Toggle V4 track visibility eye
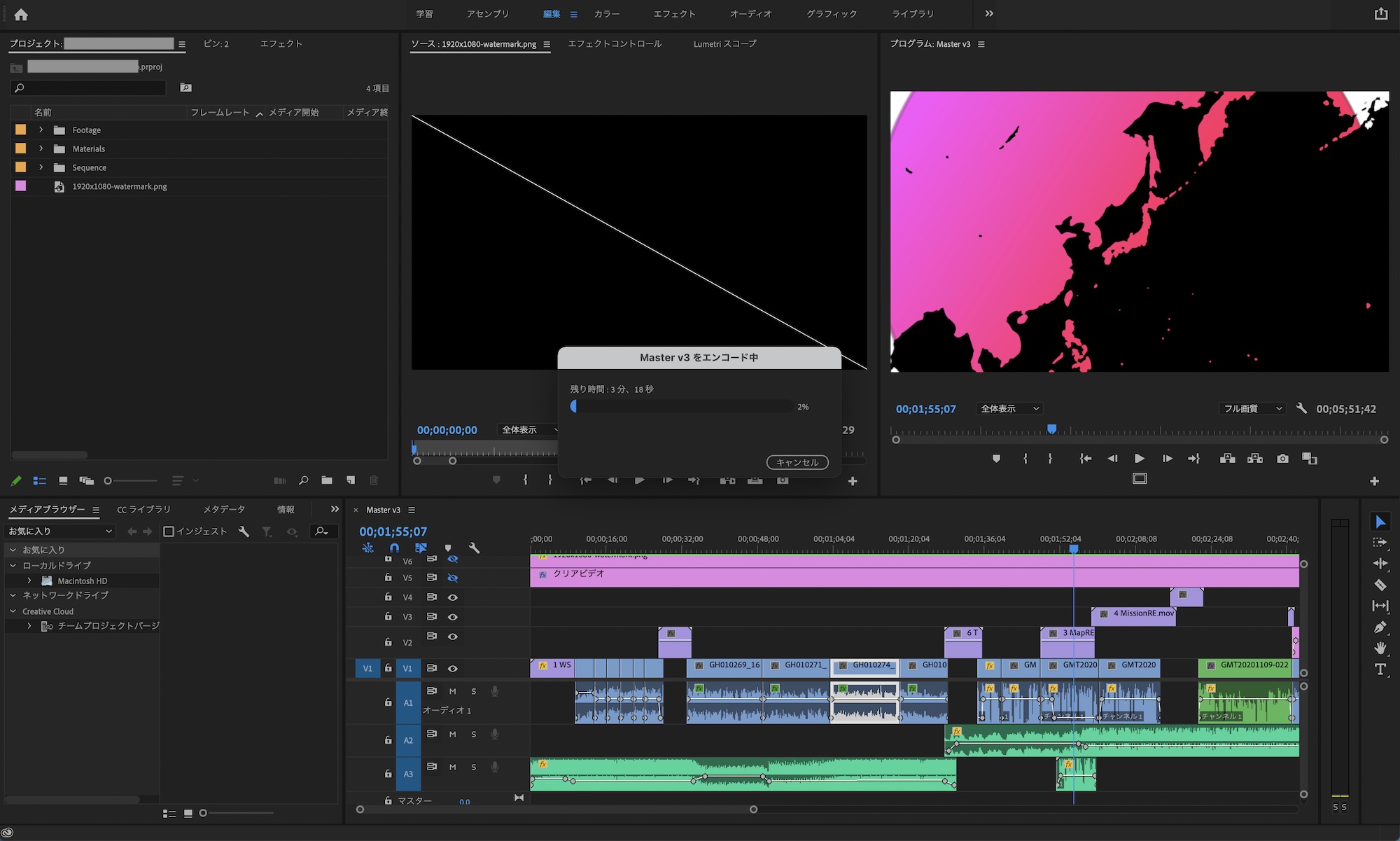The image size is (1400, 841). tap(453, 597)
